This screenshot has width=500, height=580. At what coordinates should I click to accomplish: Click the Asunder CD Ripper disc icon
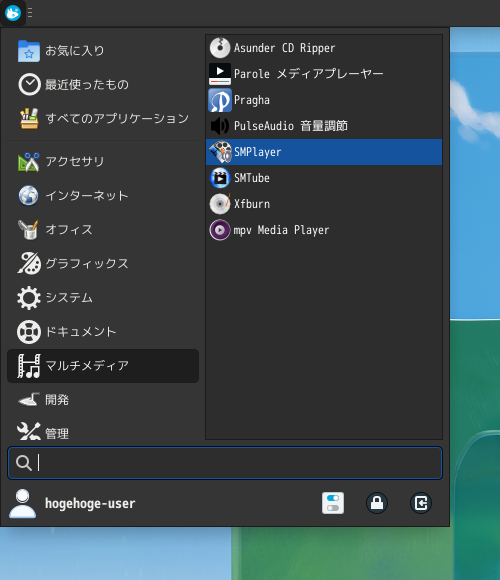point(220,48)
